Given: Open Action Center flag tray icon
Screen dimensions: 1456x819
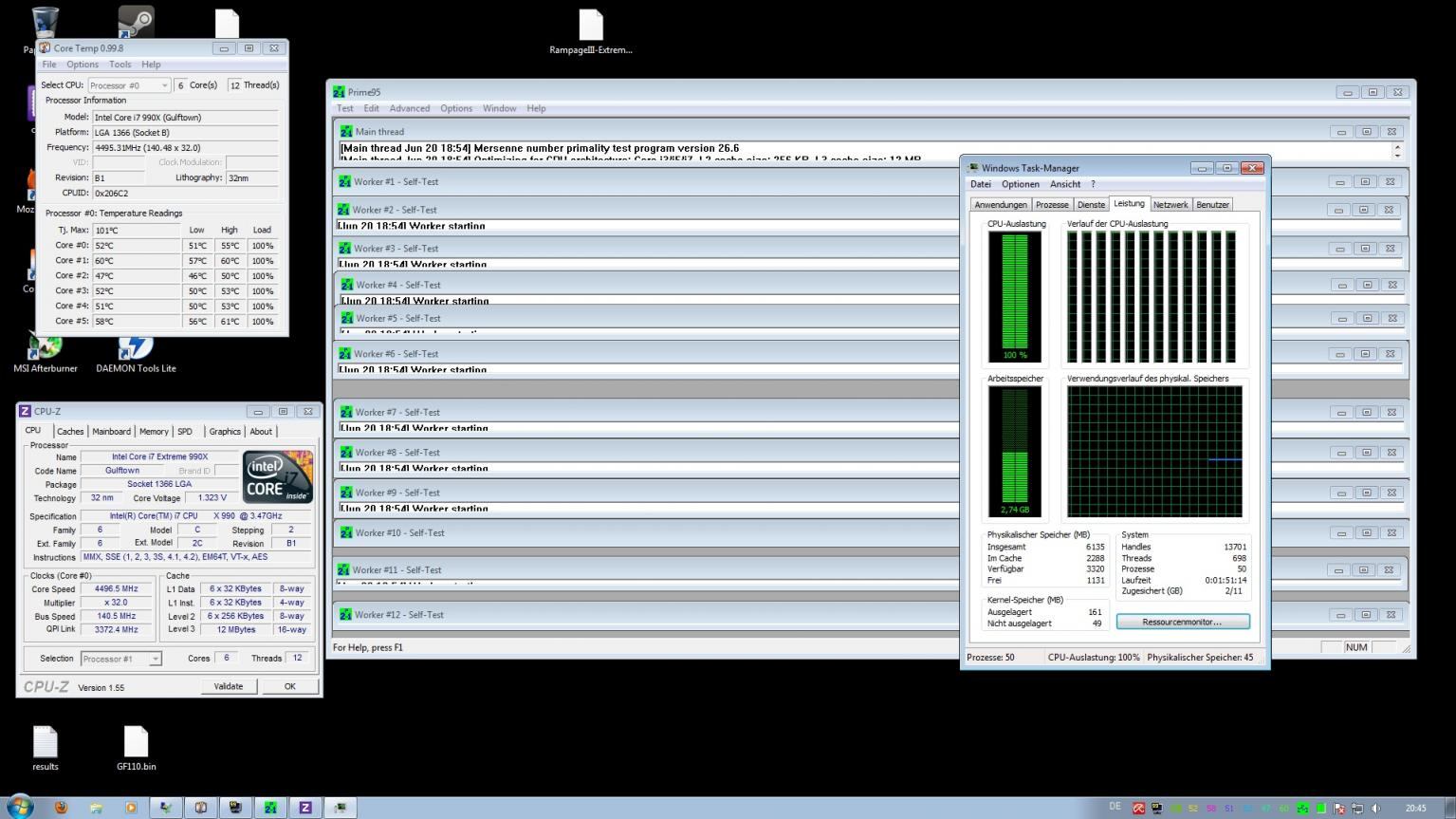Looking at the screenshot, I should [1339, 809].
